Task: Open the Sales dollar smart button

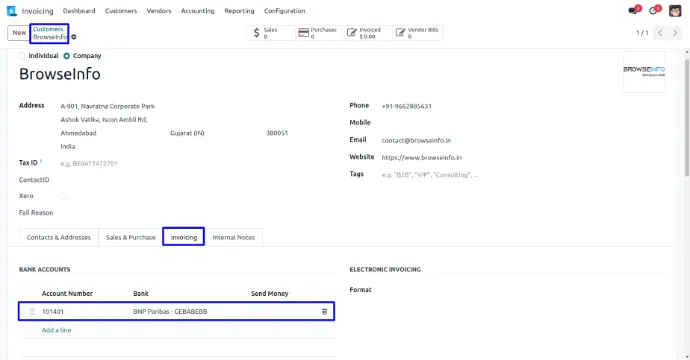Action: point(271,33)
